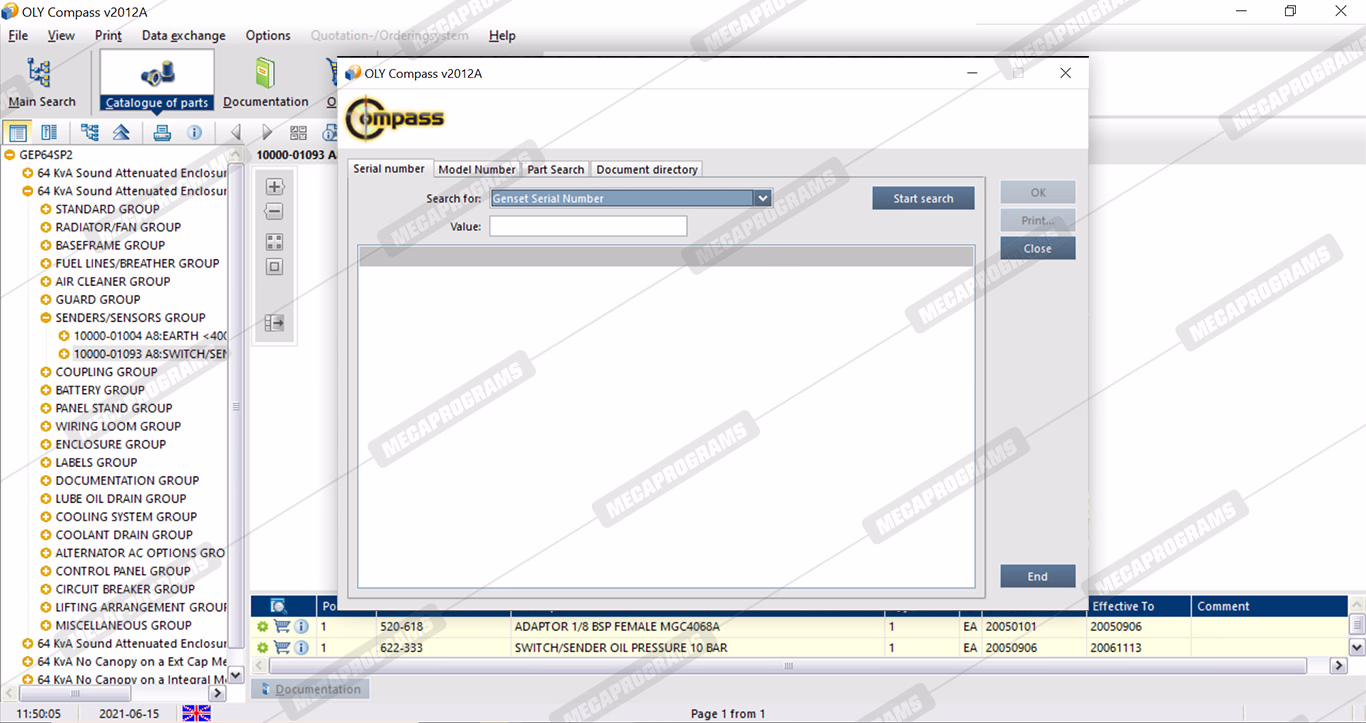The width and height of the screenshot is (1366, 723).
Task: Click the zoom in plus button
Action: click(275, 187)
